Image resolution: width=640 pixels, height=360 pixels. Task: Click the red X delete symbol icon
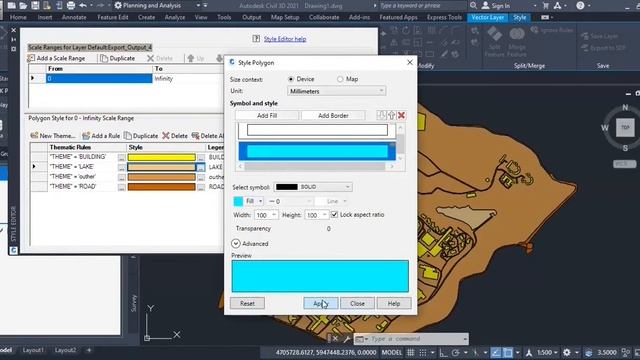coord(401,115)
